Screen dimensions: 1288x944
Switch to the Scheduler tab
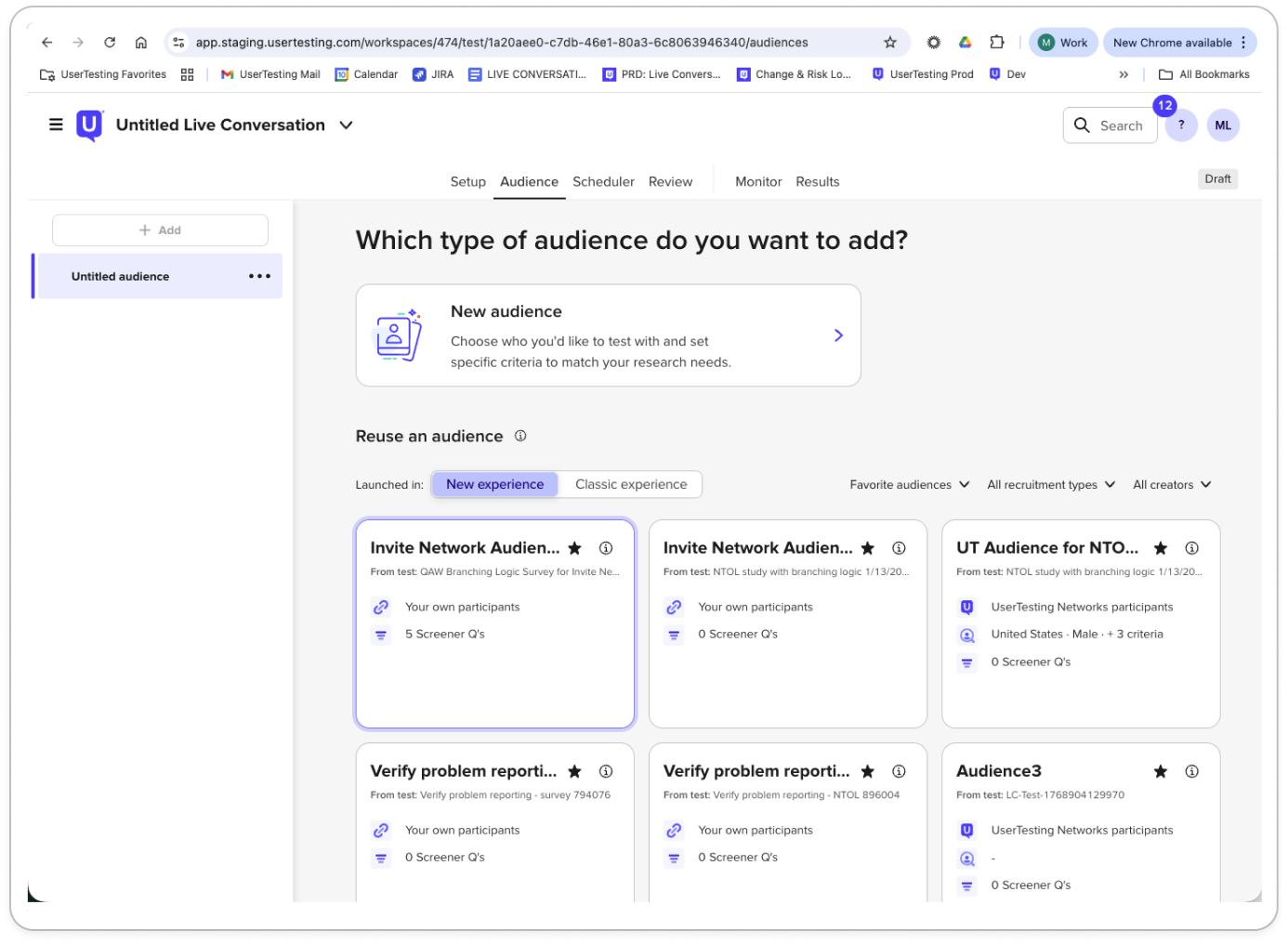603,181
